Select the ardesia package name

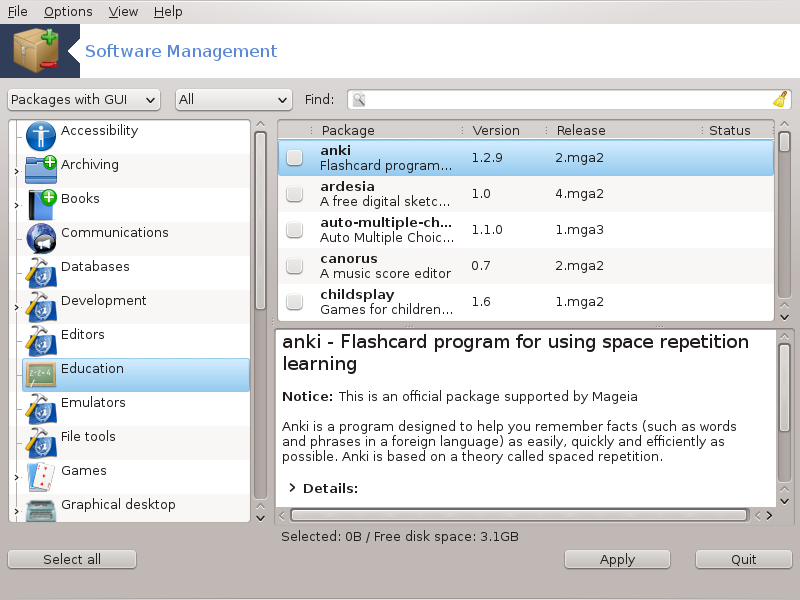[347, 186]
